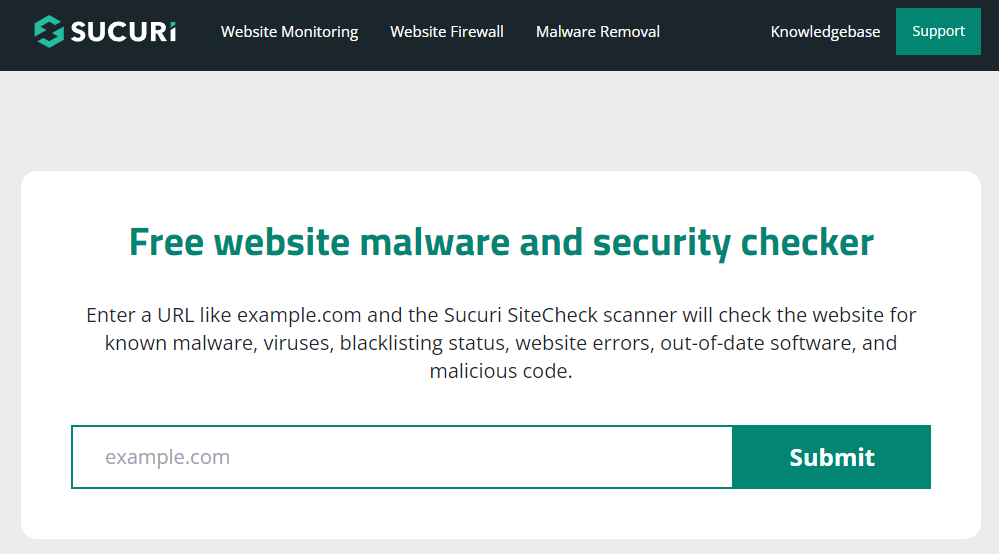Click the Sucuri hexagon logo icon
The image size is (999, 554).
(x=49, y=31)
